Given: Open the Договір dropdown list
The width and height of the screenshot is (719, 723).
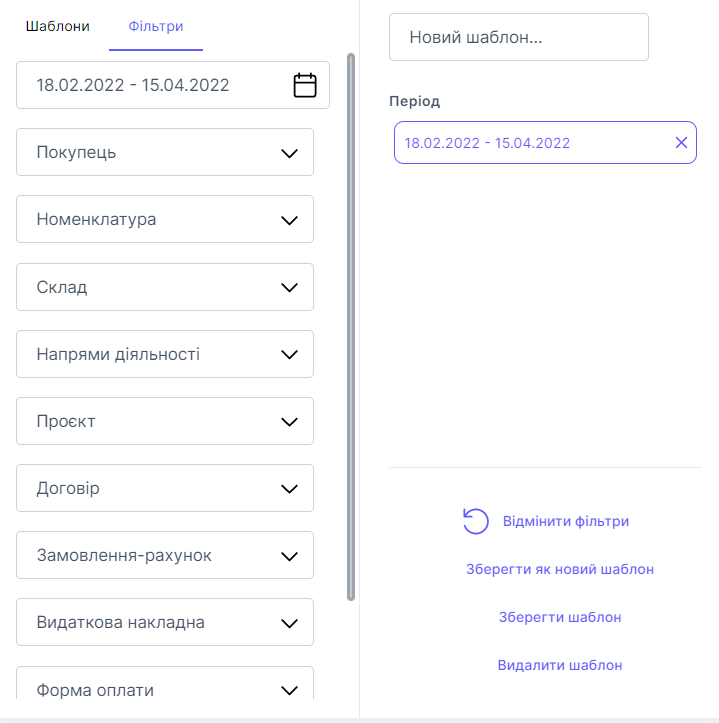Looking at the screenshot, I should coord(165,489).
